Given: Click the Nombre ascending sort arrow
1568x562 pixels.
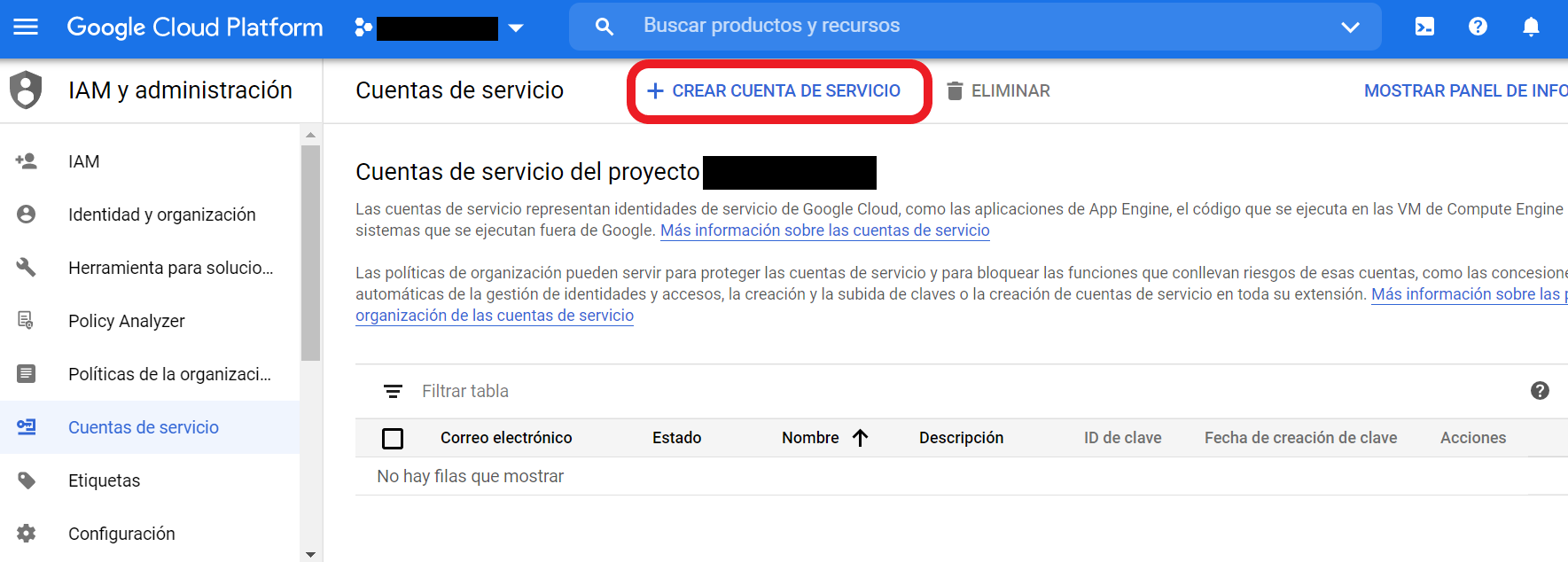Looking at the screenshot, I should [x=860, y=438].
